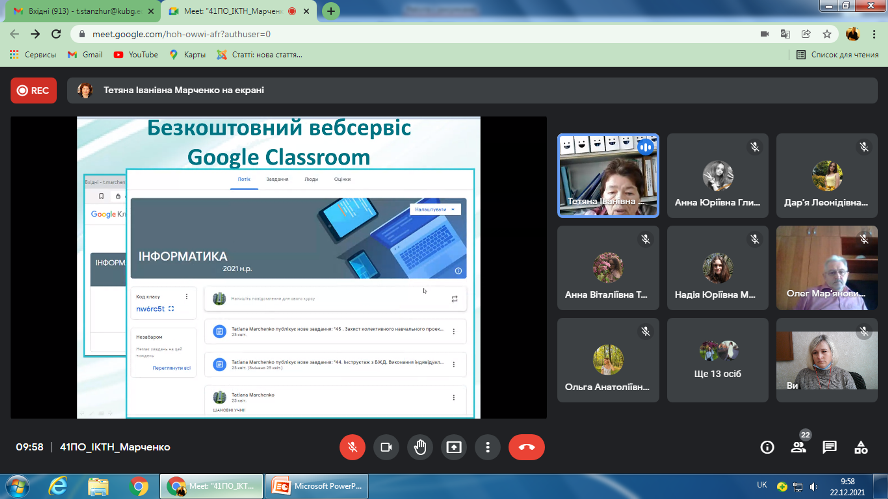Raise hand in the meeting
This screenshot has width=888, height=499.
(420, 447)
